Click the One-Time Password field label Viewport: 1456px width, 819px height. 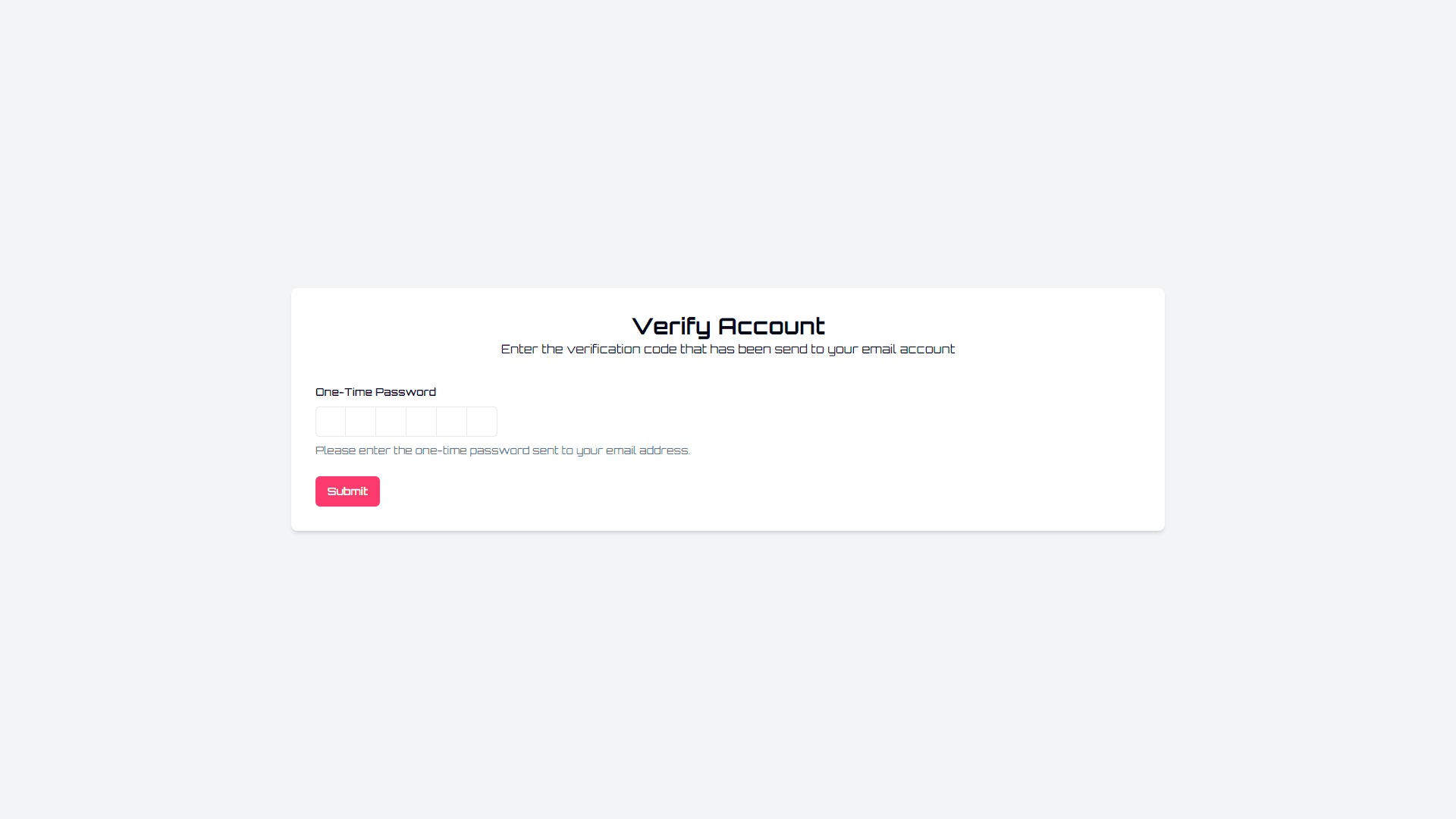click(x=375, y=392)
